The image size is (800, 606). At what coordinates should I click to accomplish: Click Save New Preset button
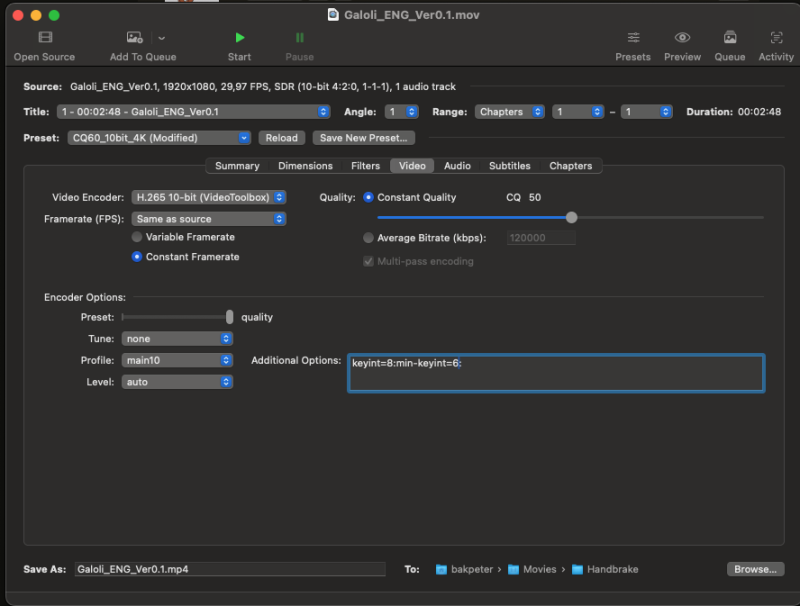pos(363,138)
